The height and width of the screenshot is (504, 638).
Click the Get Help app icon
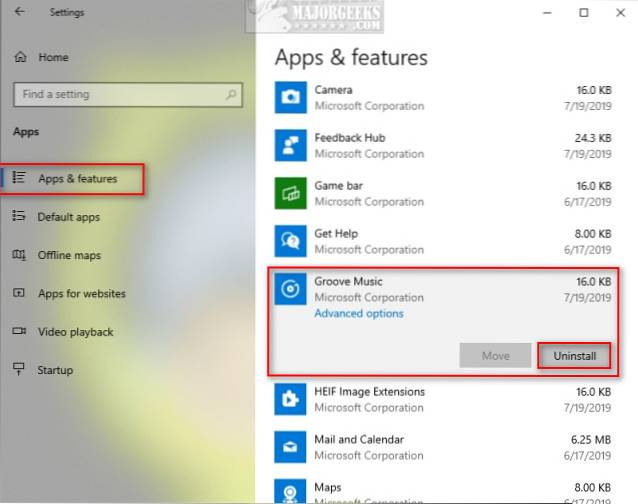[291, 241]
